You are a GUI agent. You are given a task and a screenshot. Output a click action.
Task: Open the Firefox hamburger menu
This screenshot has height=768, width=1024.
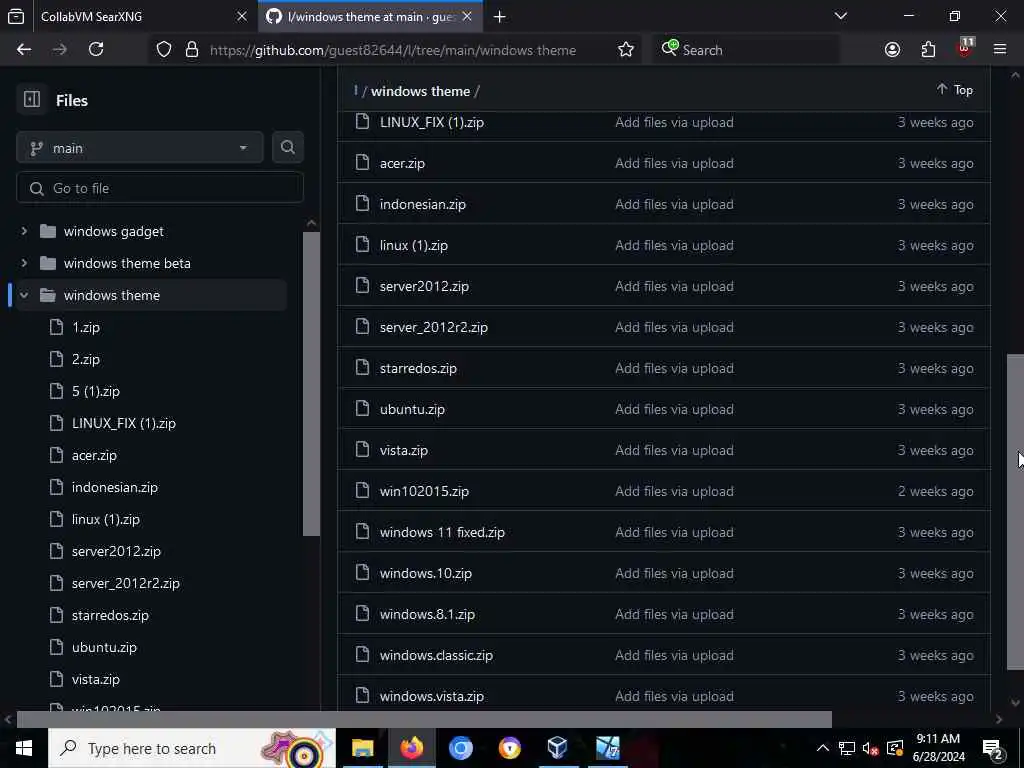click(x=1000, y=50)
